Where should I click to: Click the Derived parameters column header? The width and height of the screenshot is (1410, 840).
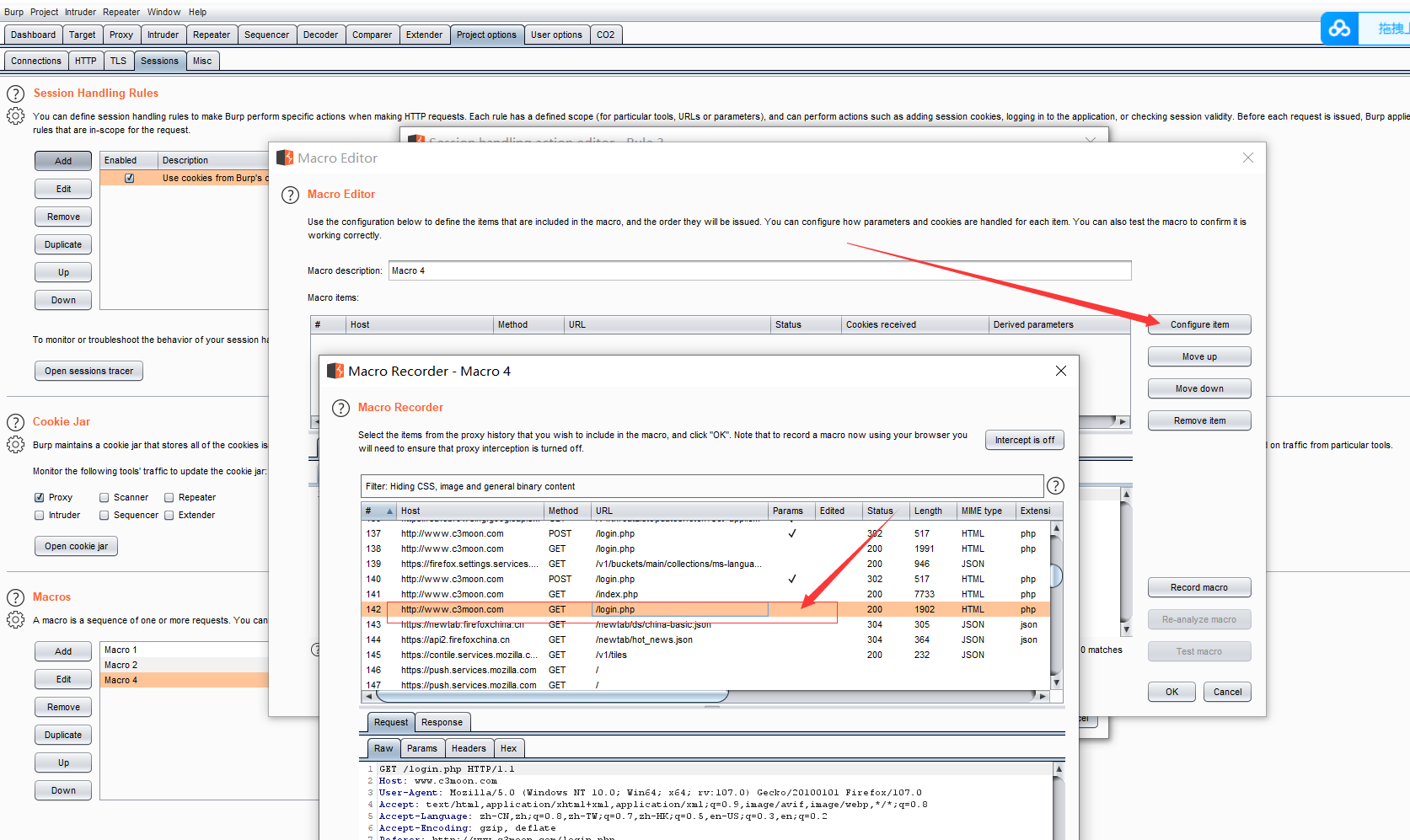tap(1059, 324)
